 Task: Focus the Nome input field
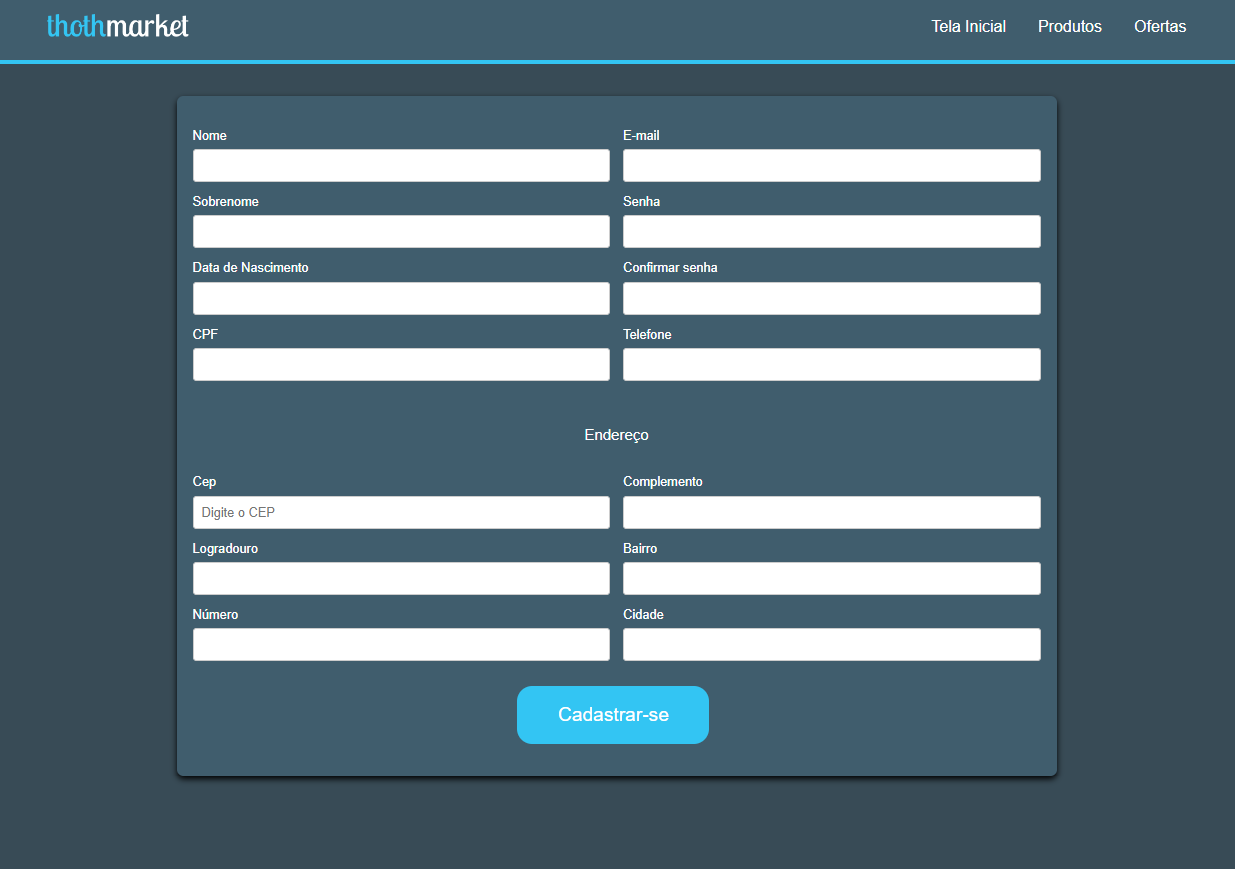(x=401, y=166)
